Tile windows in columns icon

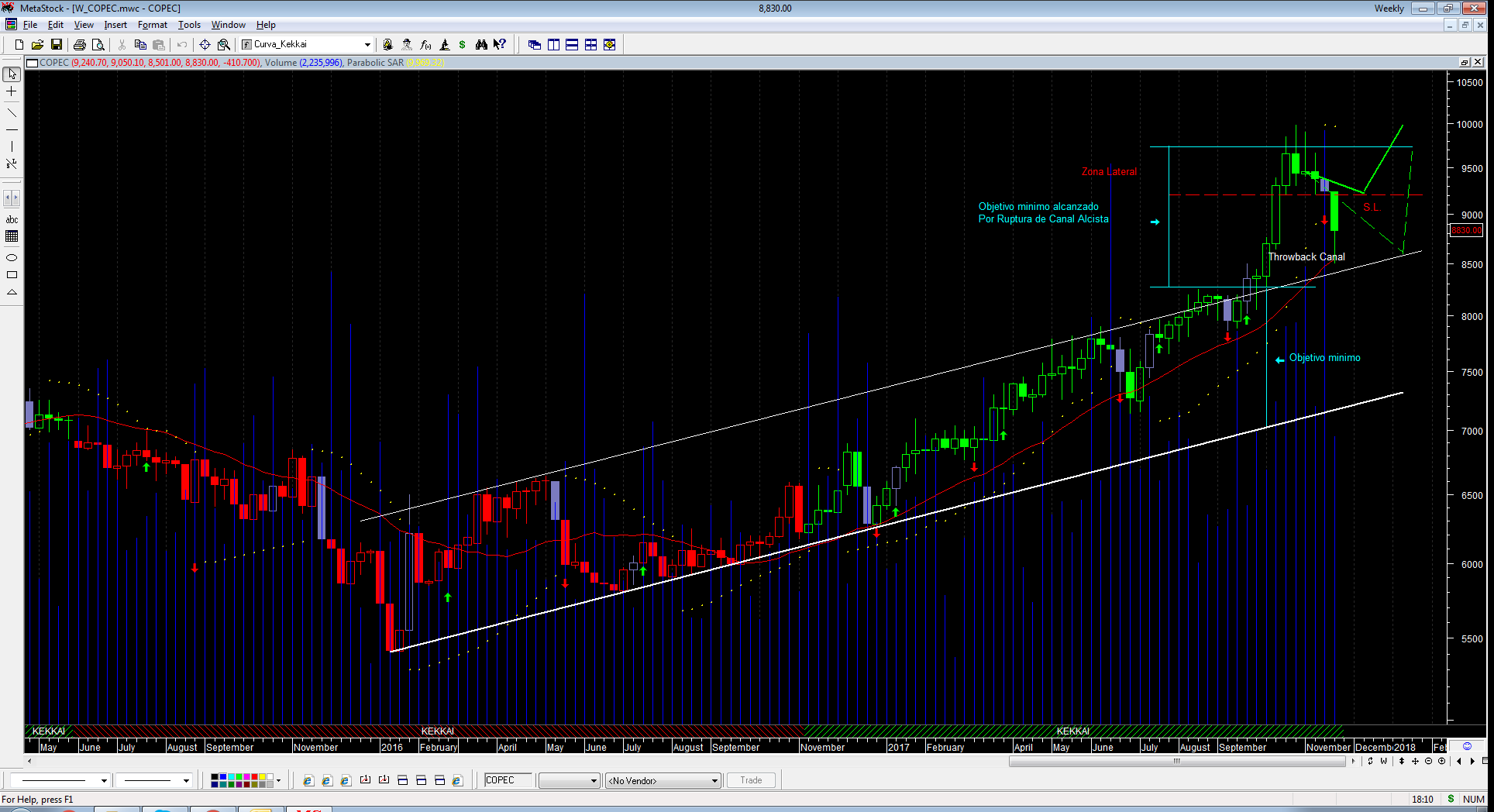pyautogui.click(x=553, y=45)
